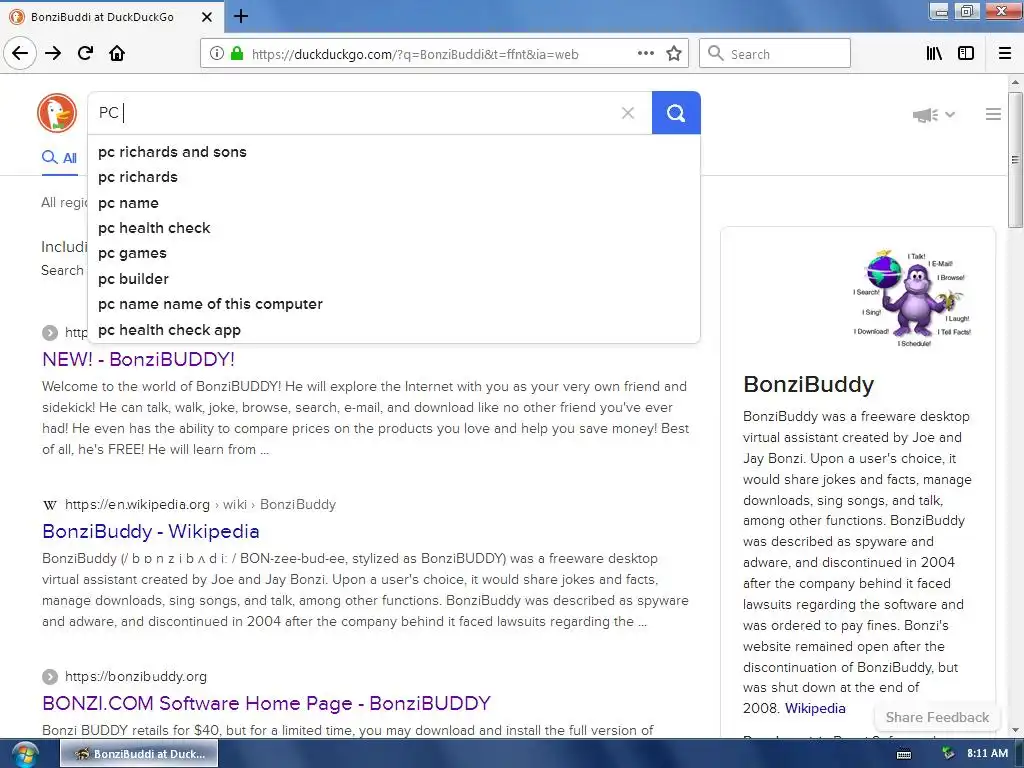Choose suggestion 'pc health check'
Viewport: 1024px width, 768px height.
coord(394,228)
